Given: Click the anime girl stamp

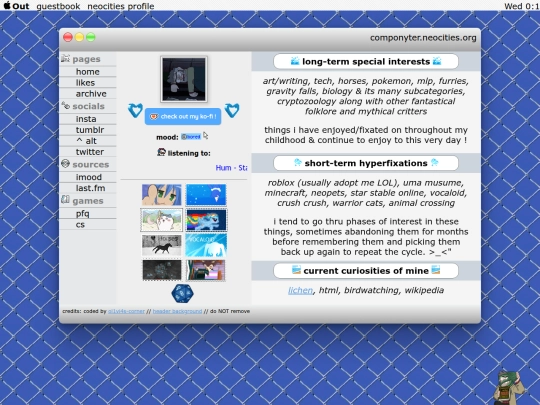Looking at the screenshot, I should coord(162,195).
